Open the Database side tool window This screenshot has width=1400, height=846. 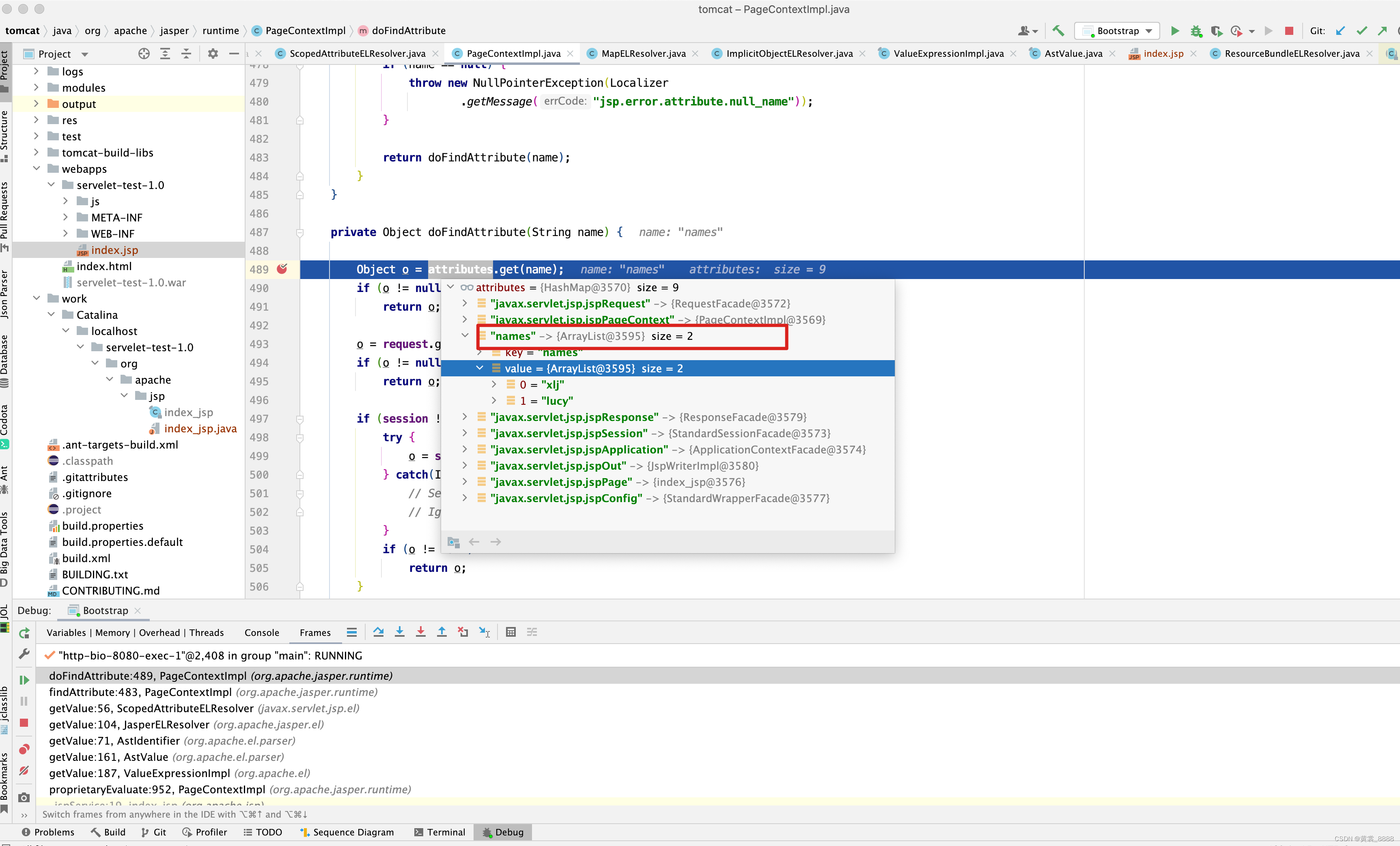pyautogui.click(x=5, y=360)
